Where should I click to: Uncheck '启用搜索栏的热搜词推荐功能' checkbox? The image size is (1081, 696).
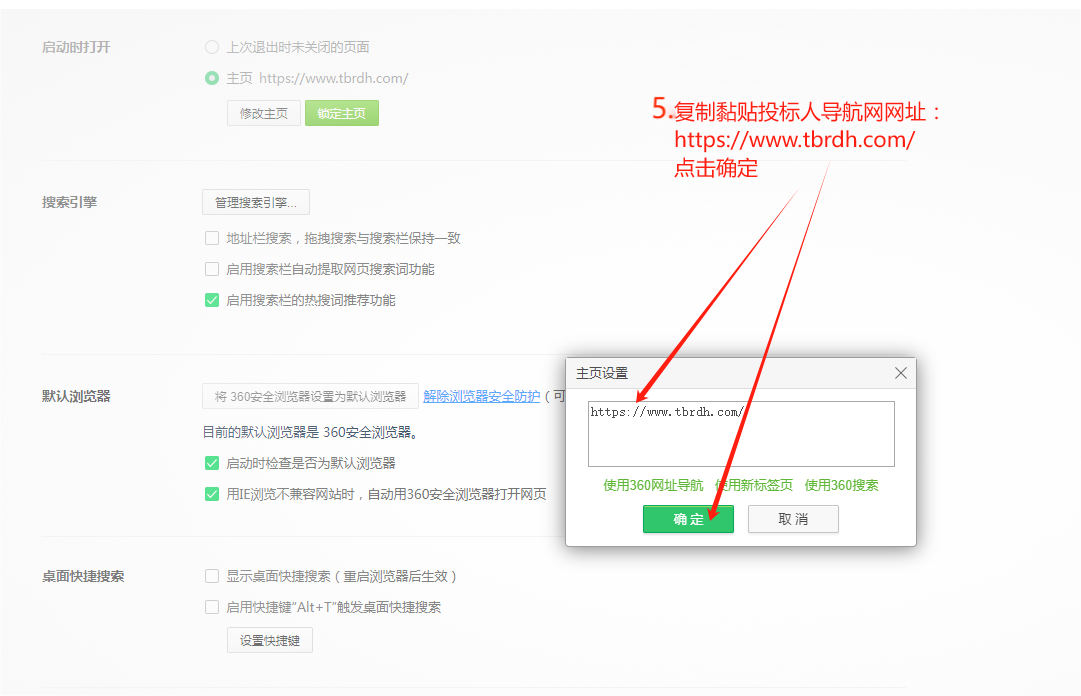click(212, 300)
